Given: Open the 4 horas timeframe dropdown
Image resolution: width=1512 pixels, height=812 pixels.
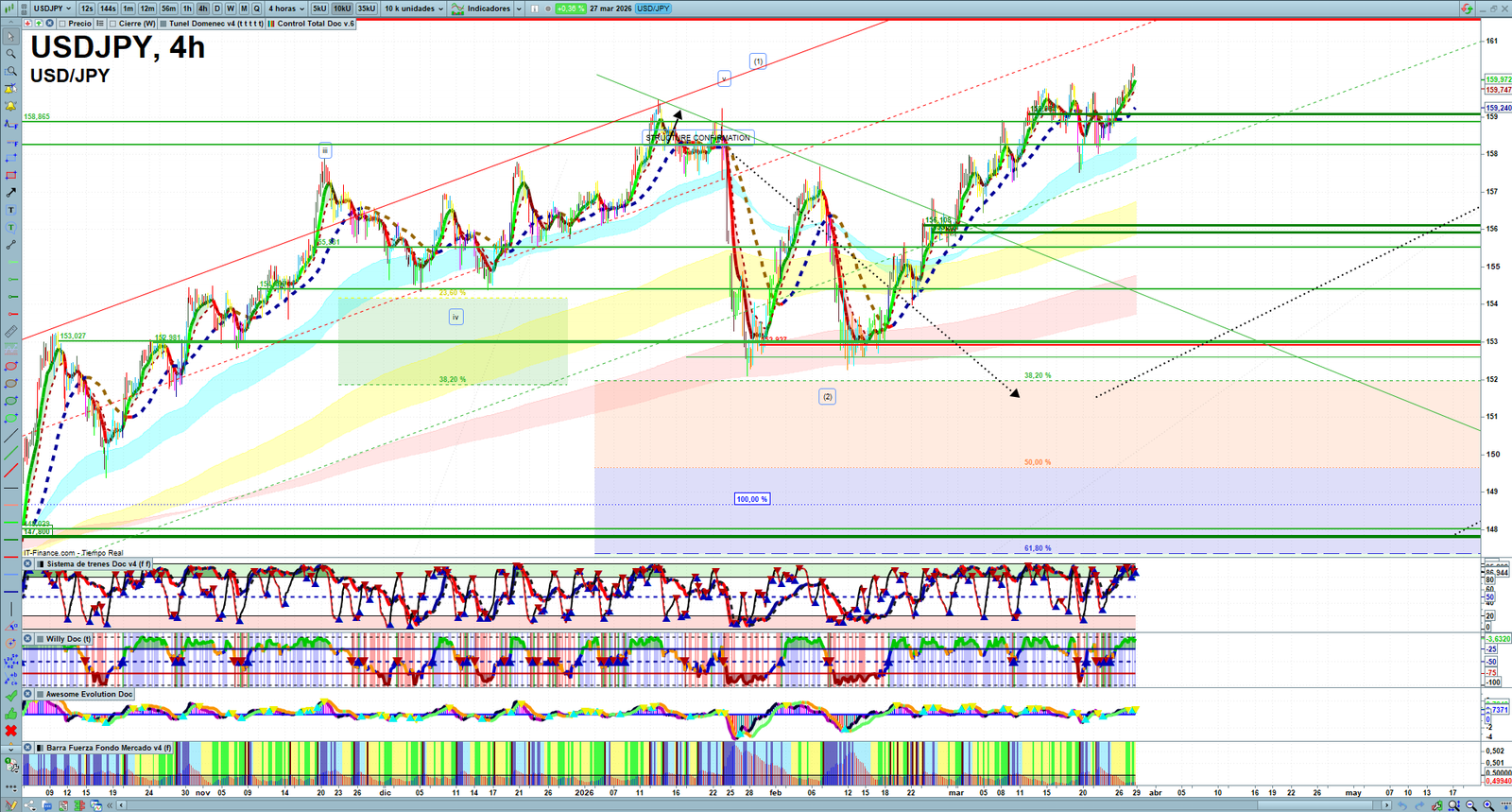Looking at the screenshot, I should click(x=285, y=9).
